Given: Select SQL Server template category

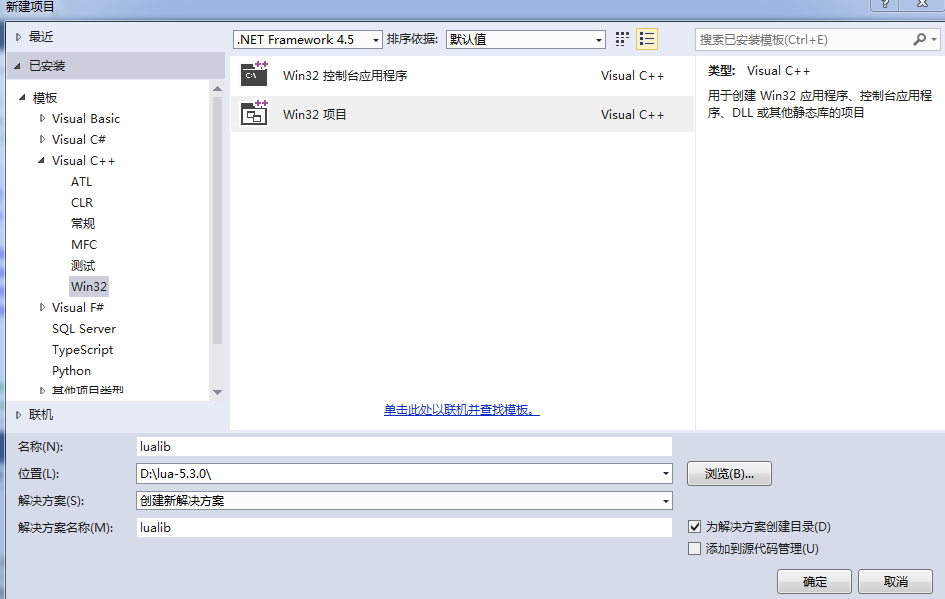Looking at the screenshot, I should coord(84,328).
